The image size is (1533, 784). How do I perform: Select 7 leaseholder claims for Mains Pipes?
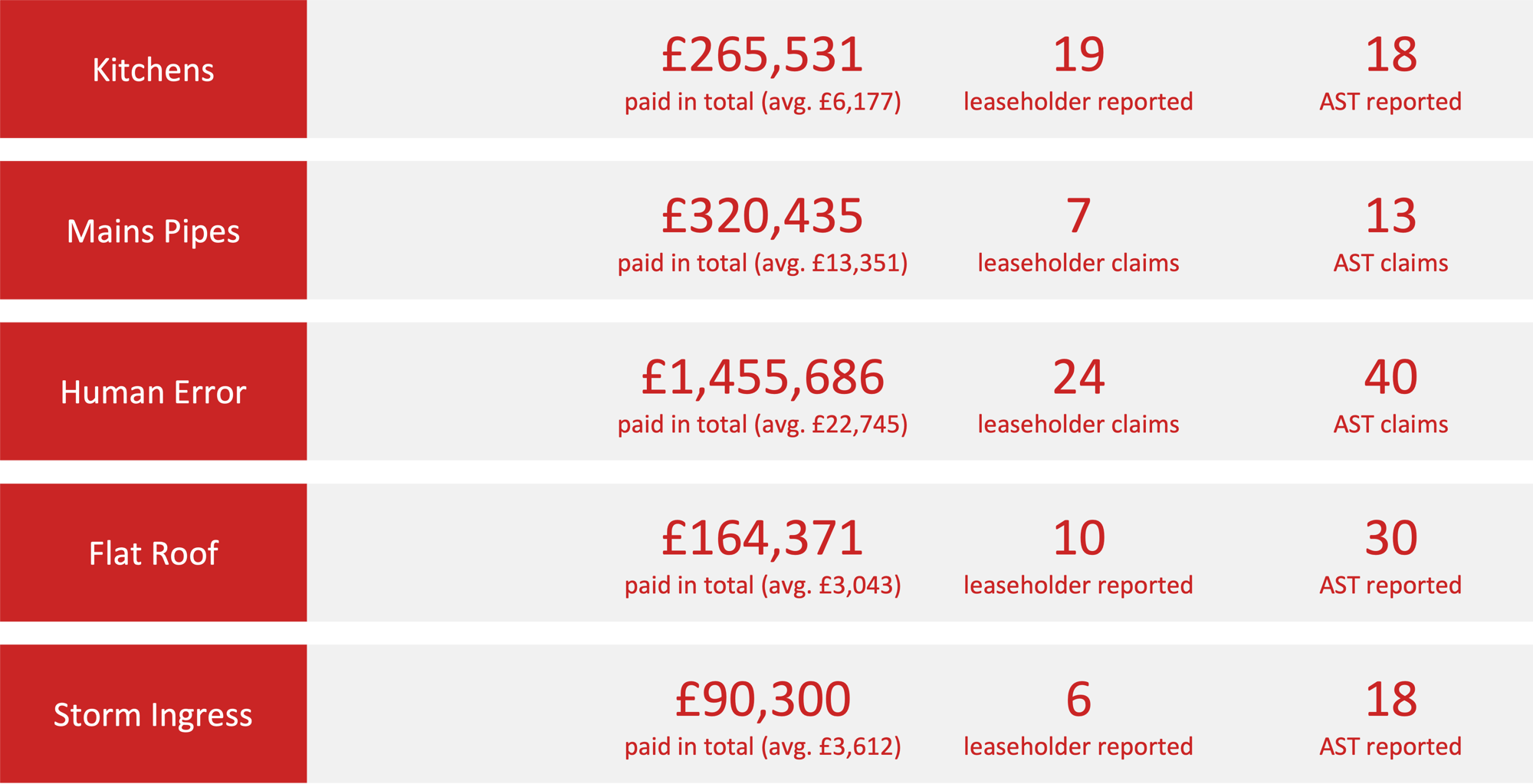(1078, 234)
